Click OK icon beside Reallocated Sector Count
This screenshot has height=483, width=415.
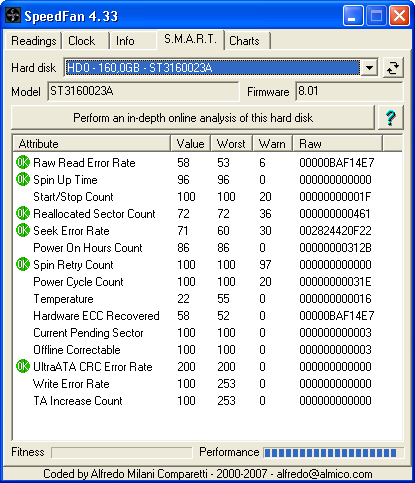click(x=23, y=213)
